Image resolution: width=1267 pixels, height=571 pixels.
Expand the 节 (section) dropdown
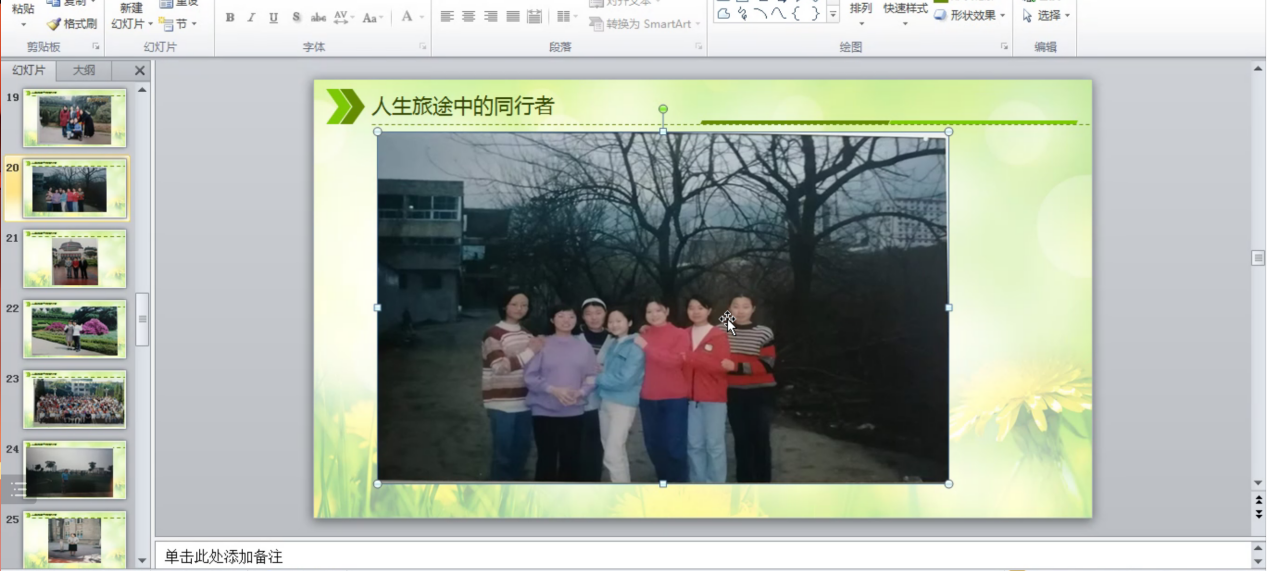tap(178, 24)
